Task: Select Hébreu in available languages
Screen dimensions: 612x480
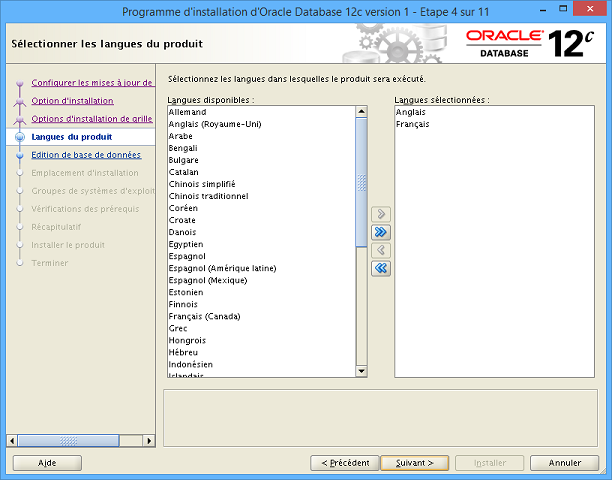Action: tap(262, 352)
